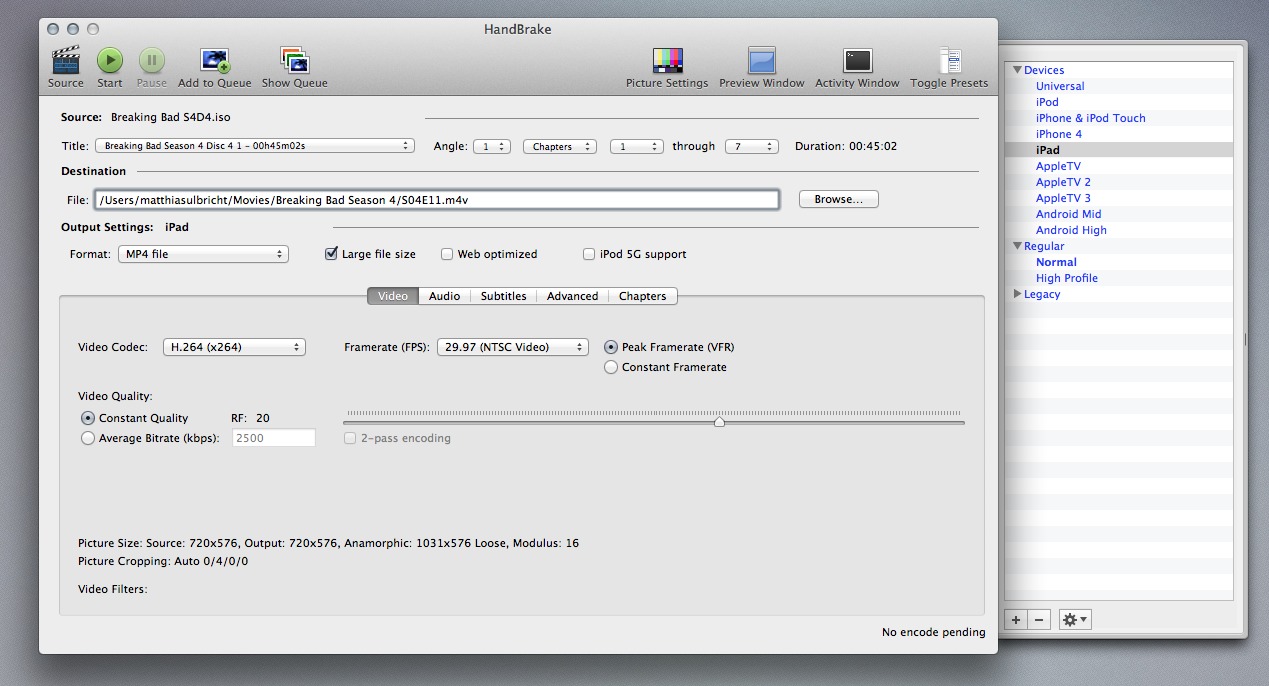This screenshot has height=686, width=1269.
Task: Open the Activity Window terminal icon
Action: tap(857, 61)
